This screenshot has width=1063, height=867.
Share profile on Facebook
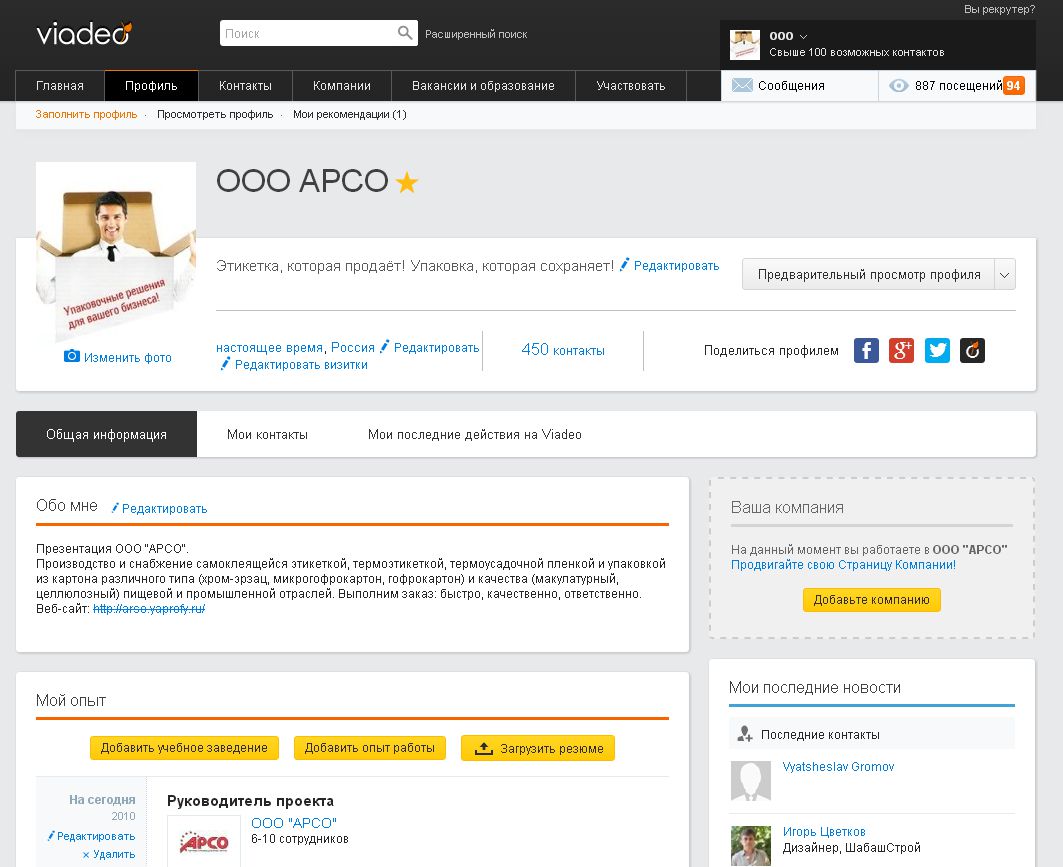[866, 350]
